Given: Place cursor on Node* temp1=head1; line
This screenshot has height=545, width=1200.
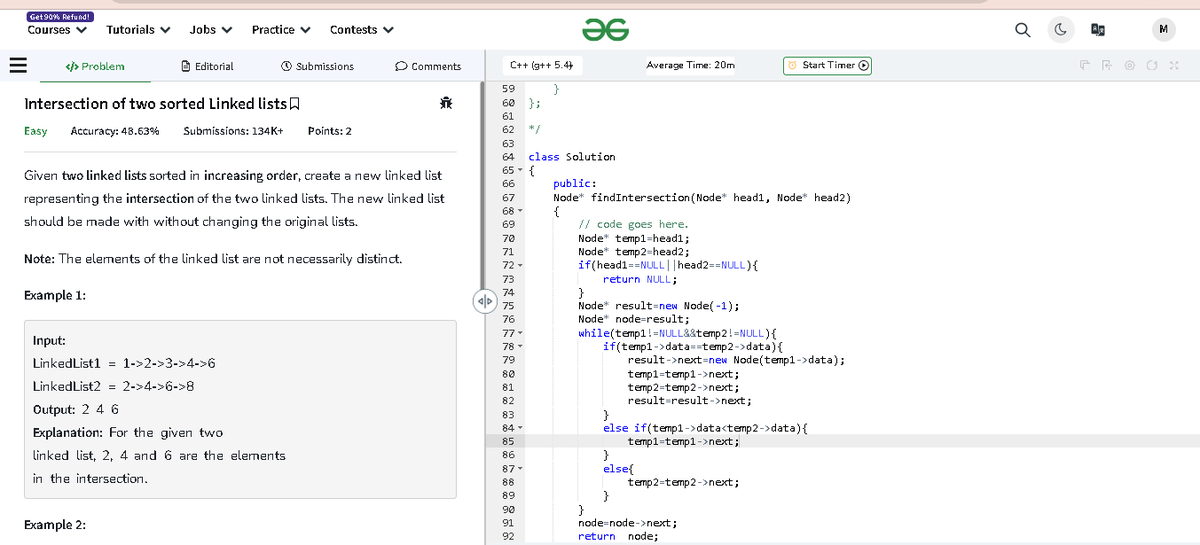Looking at the screenshot, I should pyautogui.click(x=634, y=238).
